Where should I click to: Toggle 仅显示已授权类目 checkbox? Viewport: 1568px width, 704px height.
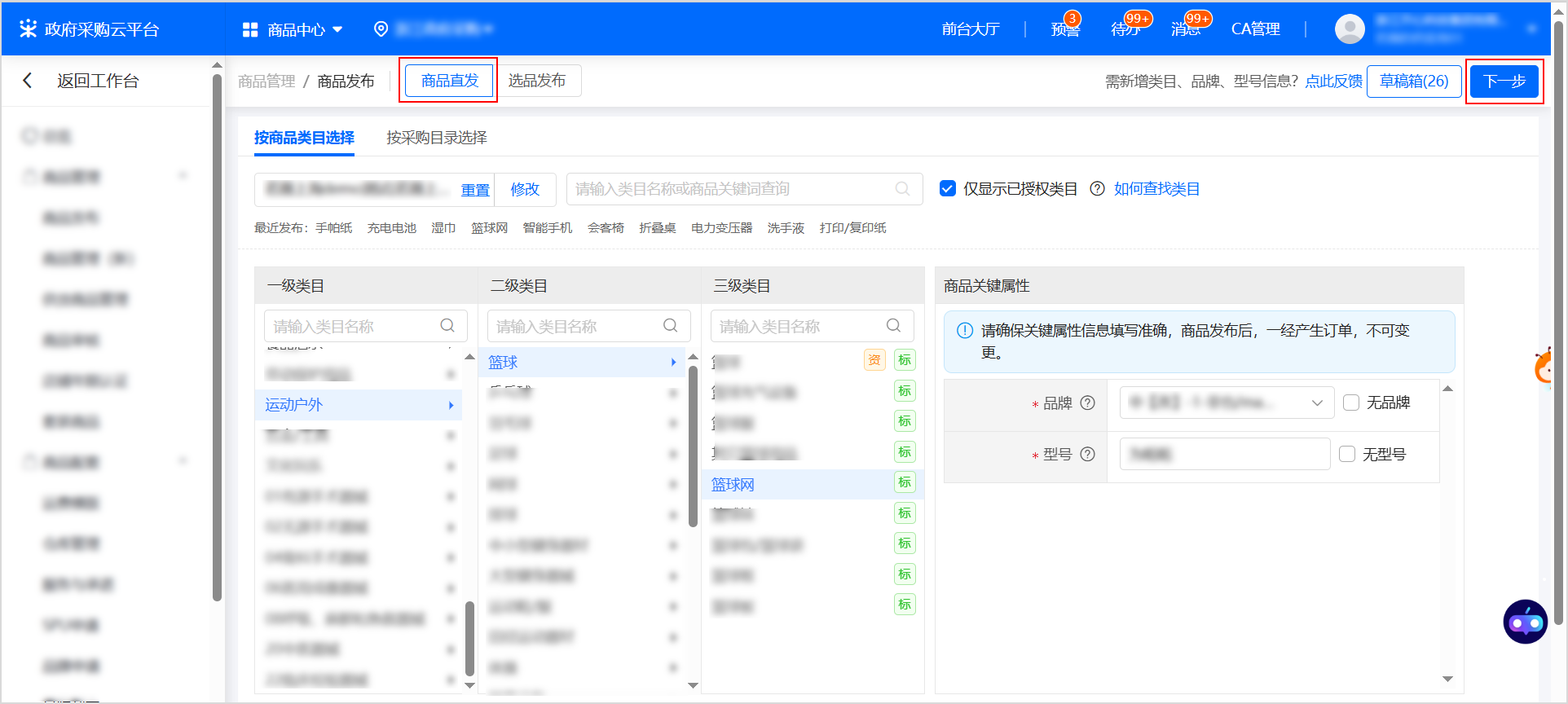tap(948, 189)
